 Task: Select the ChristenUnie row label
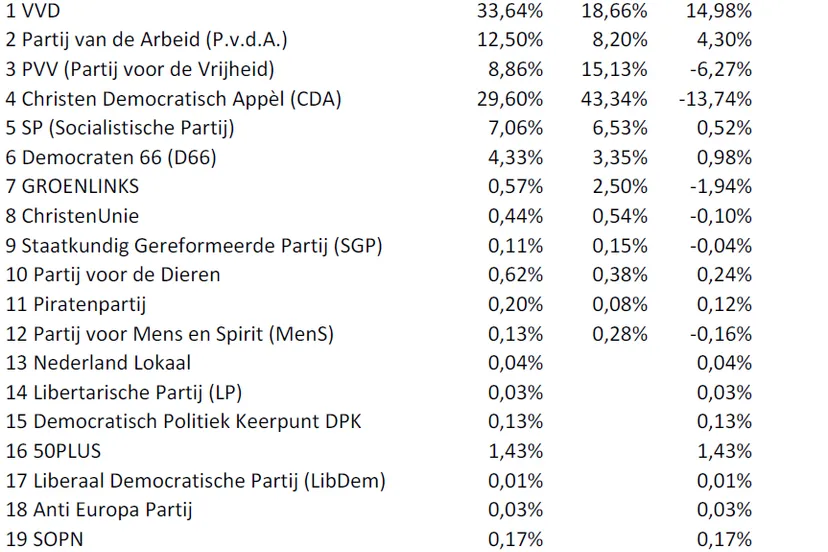(85, 216)
